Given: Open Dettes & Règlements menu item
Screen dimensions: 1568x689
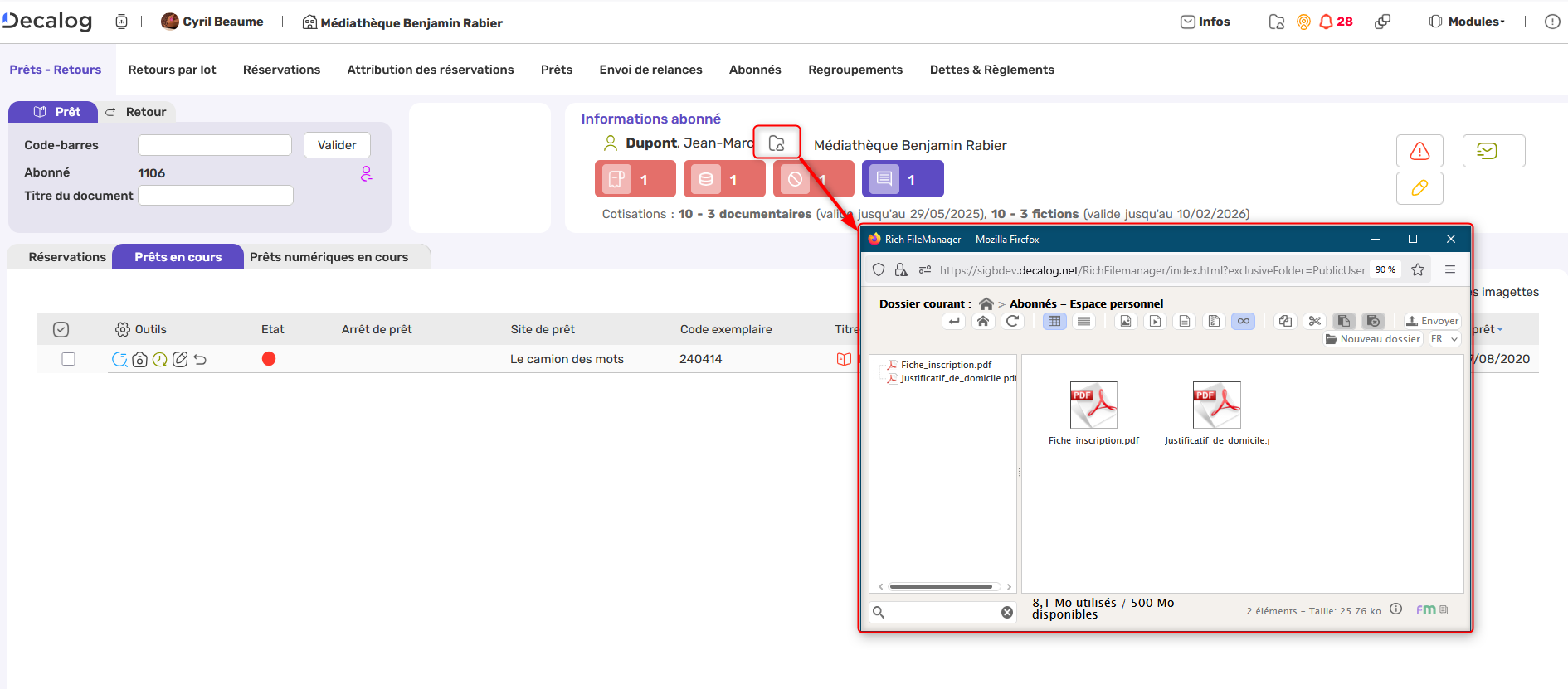Looking at the screenshot, I should click(991, 70).
